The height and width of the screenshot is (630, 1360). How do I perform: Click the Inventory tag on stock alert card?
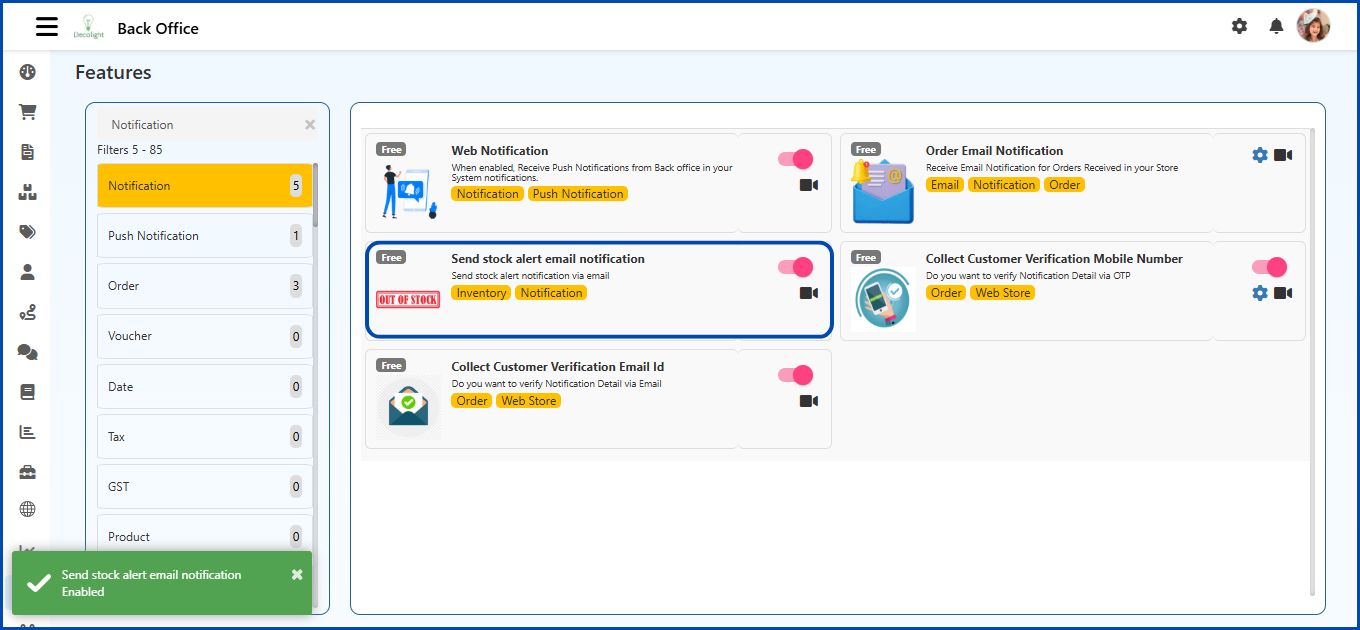tap(481, 292)
